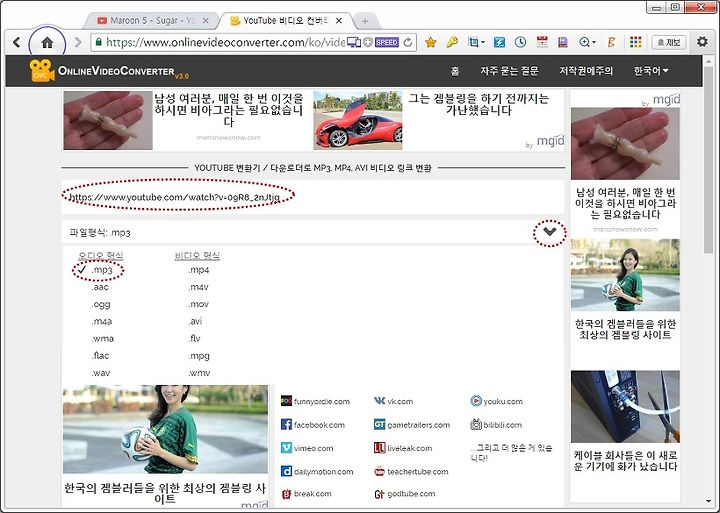Collapse the 파일형식 format chevron
720x513 pixels.
[x=550, y=232]
